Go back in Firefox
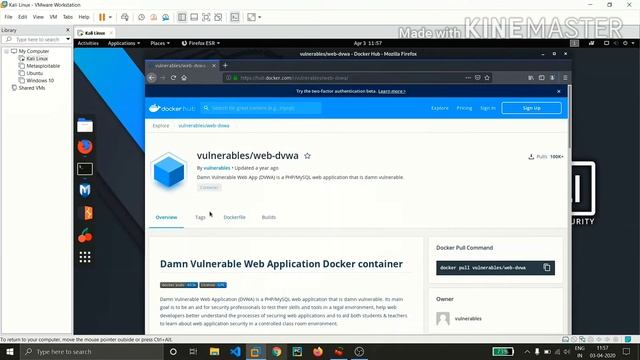The image size is (640, 360). pos(152,78)
